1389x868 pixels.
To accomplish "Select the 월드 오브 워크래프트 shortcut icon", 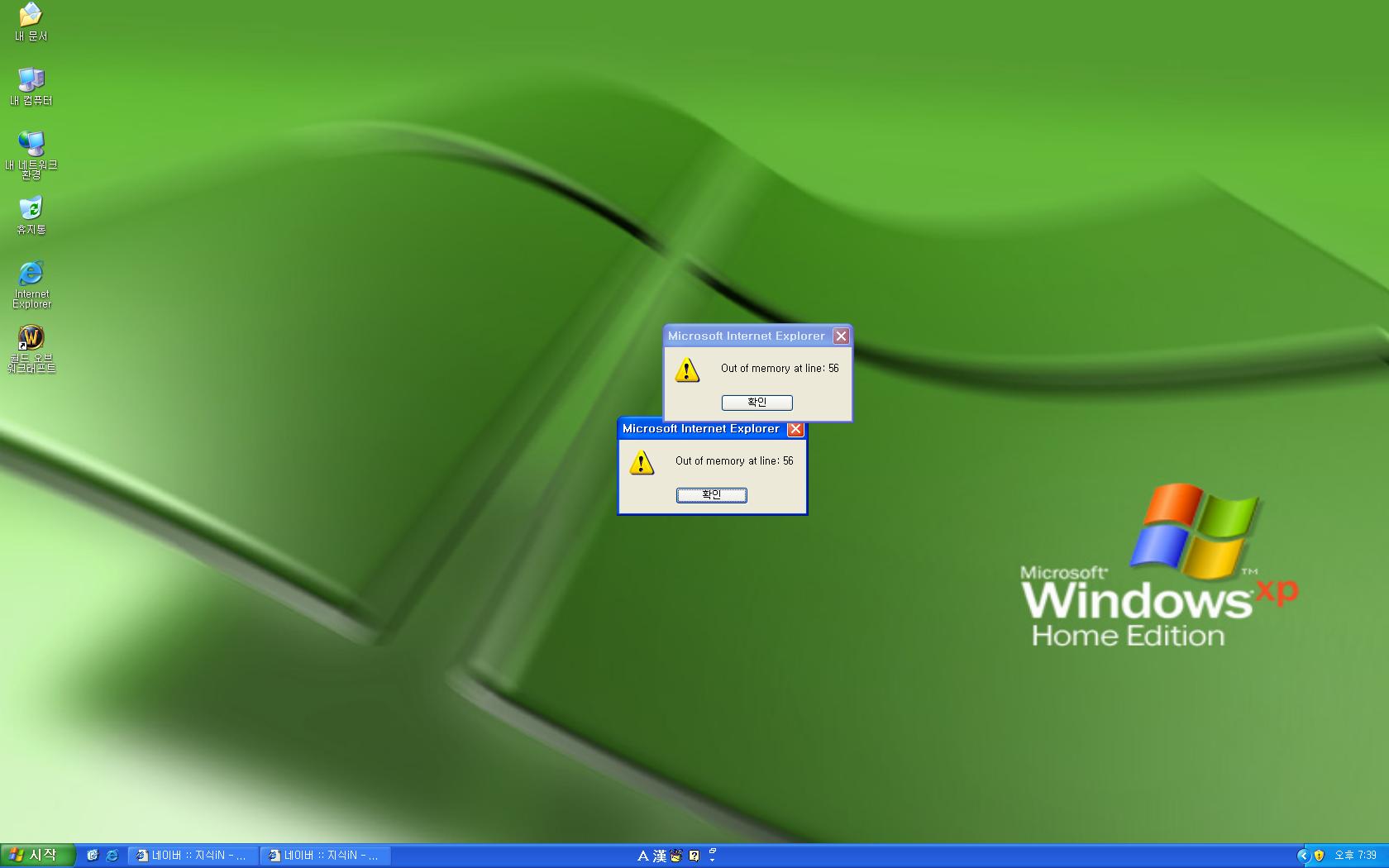I will 31,349.
